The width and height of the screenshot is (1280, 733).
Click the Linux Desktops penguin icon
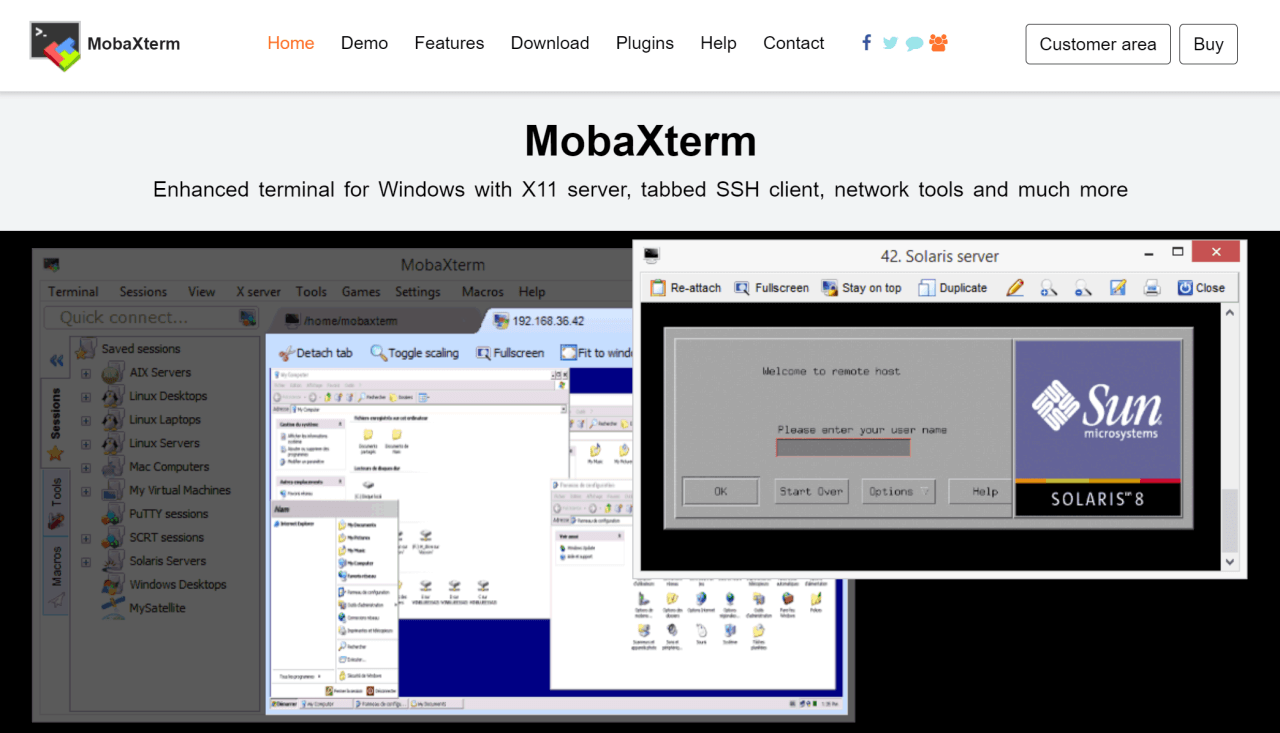(x=113, y=396)
